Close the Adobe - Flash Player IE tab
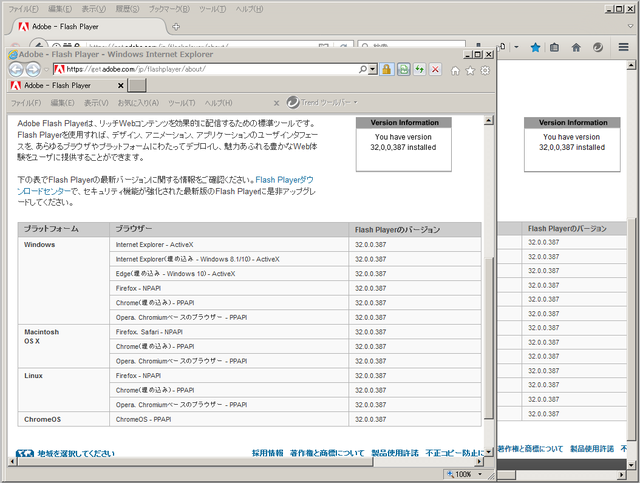The image size is (640, 483). coord(120,85)
